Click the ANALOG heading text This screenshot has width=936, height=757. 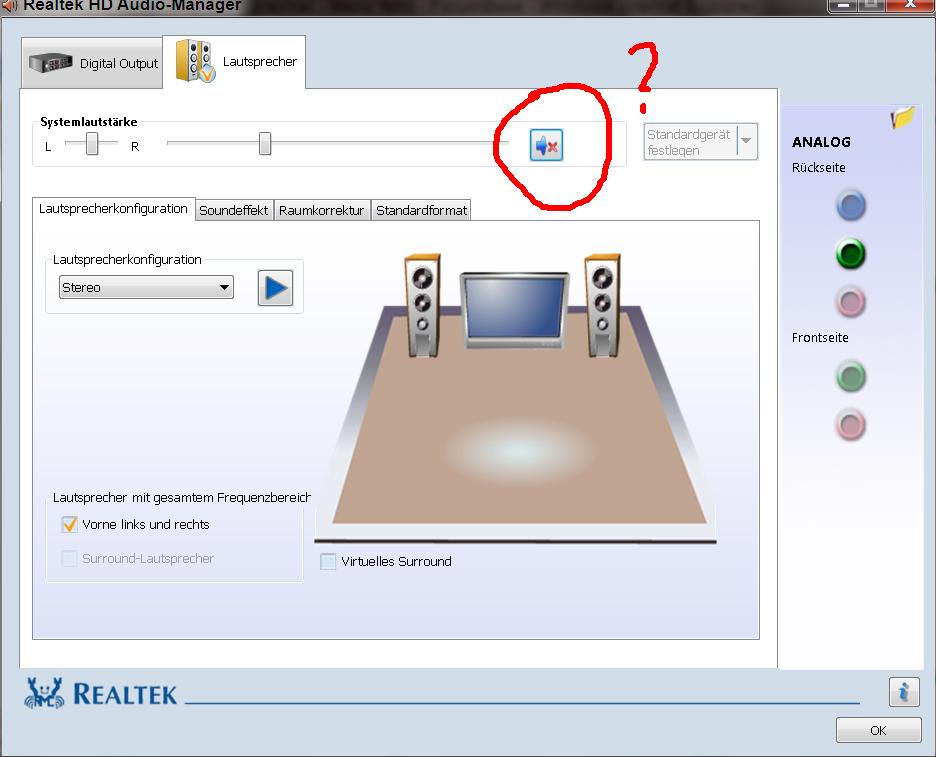[821, 142]
